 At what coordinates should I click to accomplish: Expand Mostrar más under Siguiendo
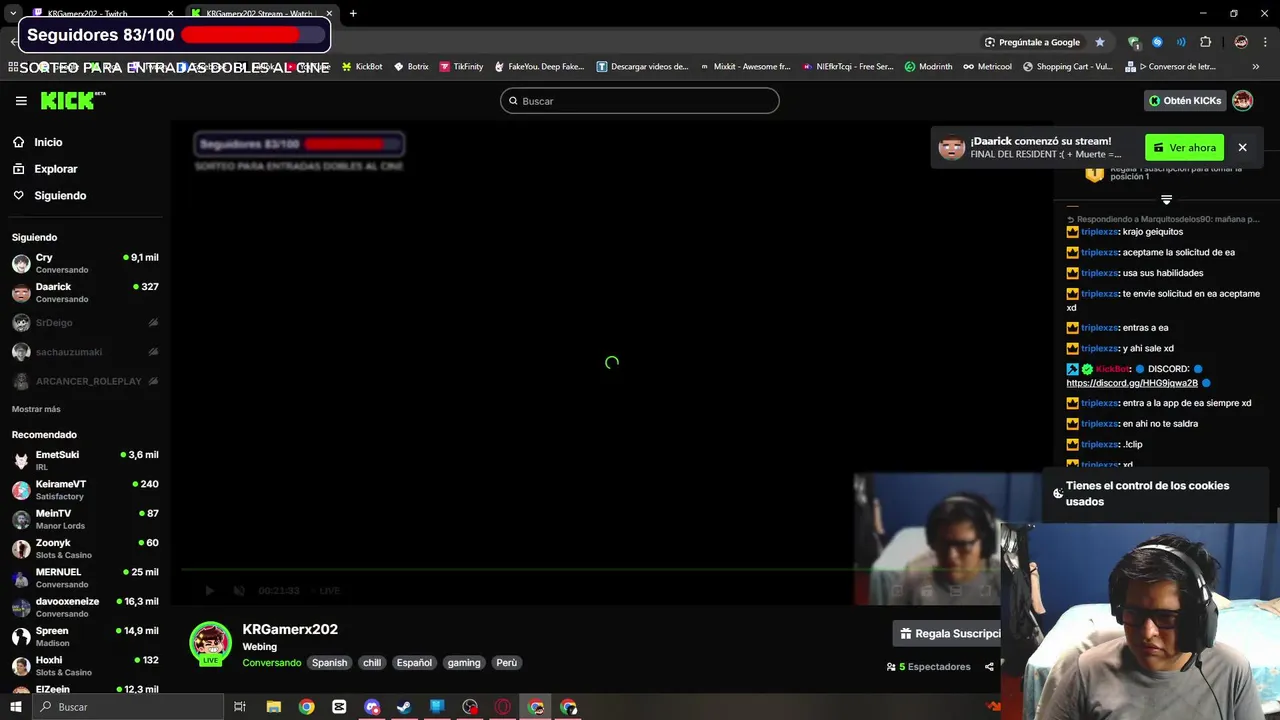click(x=36, y=409)
